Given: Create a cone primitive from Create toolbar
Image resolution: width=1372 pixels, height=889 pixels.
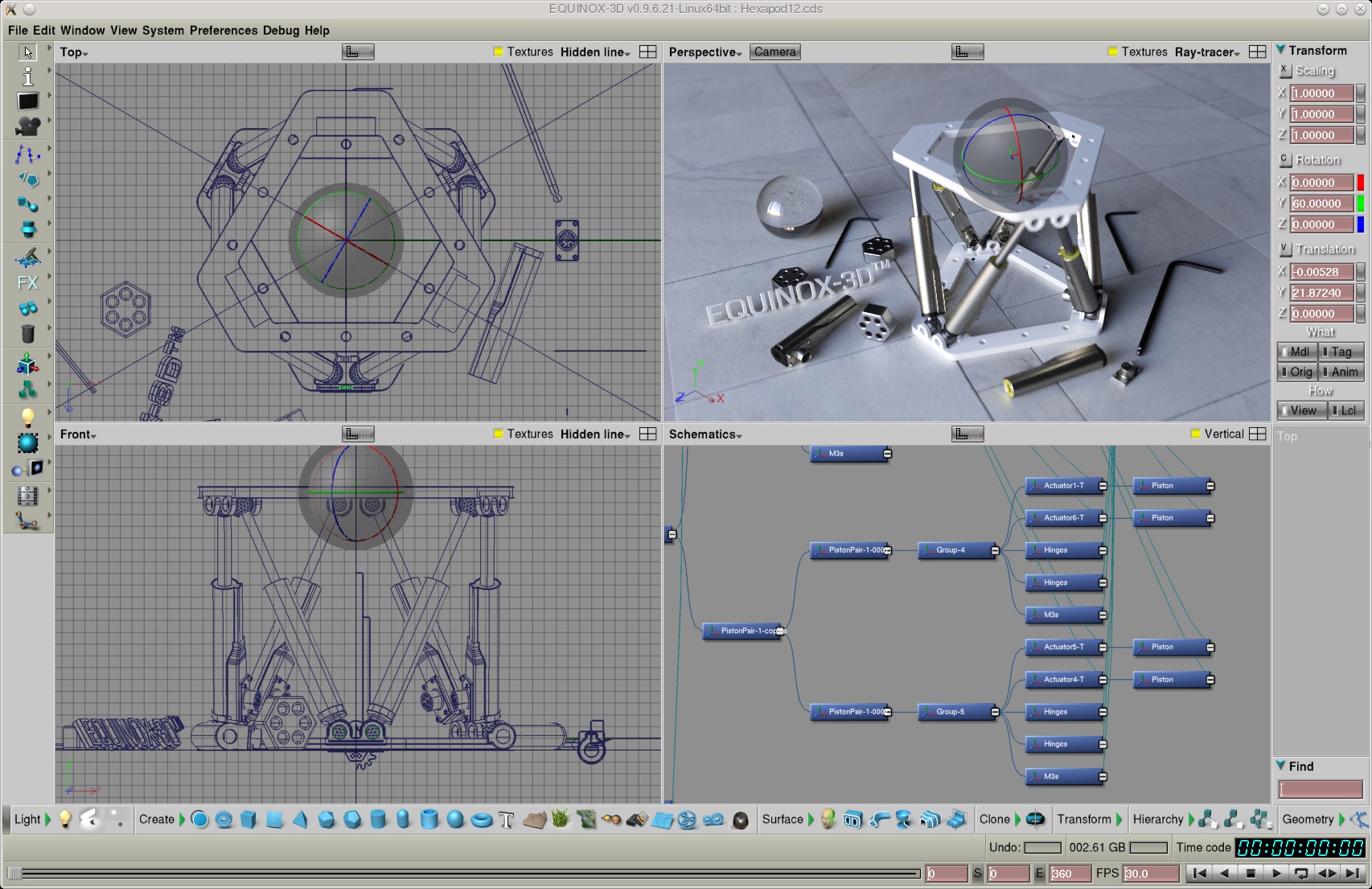Looking at the screenshot, I should [x=300, y=820].
